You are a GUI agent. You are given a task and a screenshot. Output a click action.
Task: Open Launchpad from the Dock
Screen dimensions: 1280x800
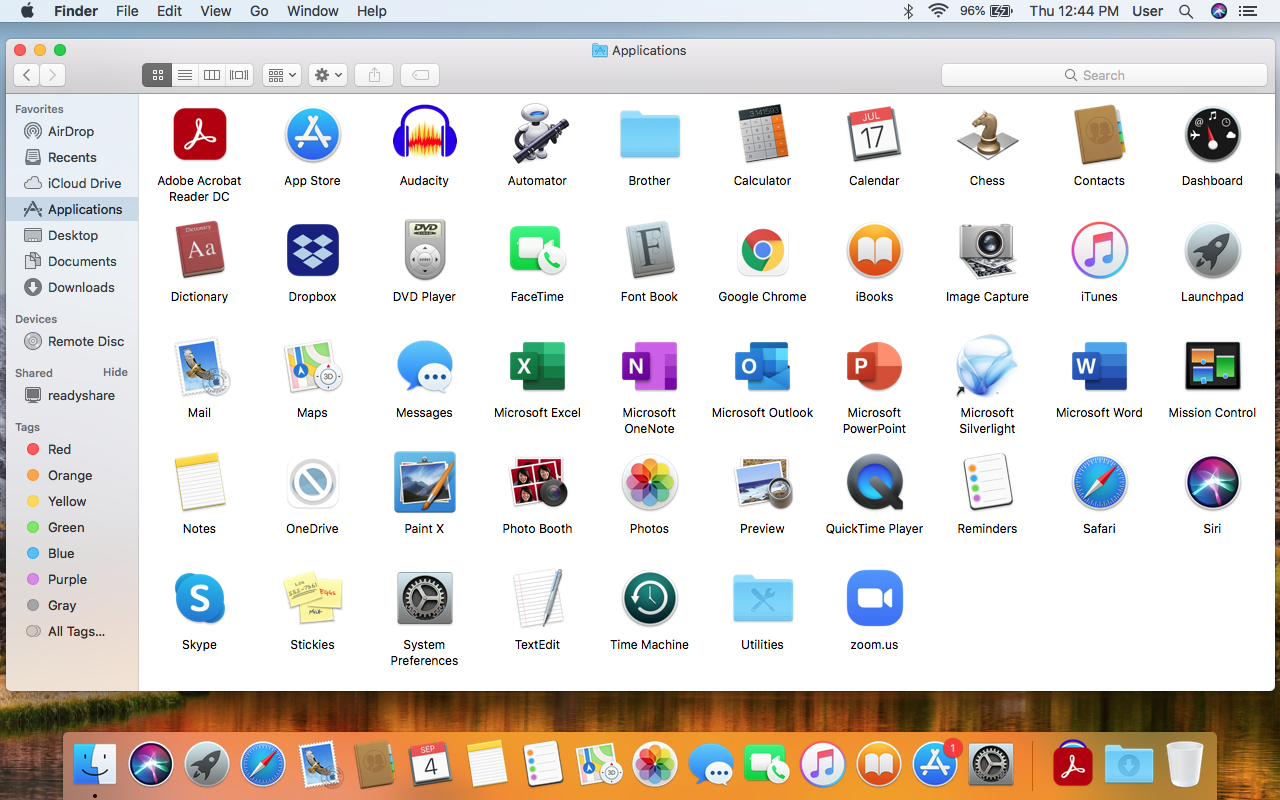[208, 765]
